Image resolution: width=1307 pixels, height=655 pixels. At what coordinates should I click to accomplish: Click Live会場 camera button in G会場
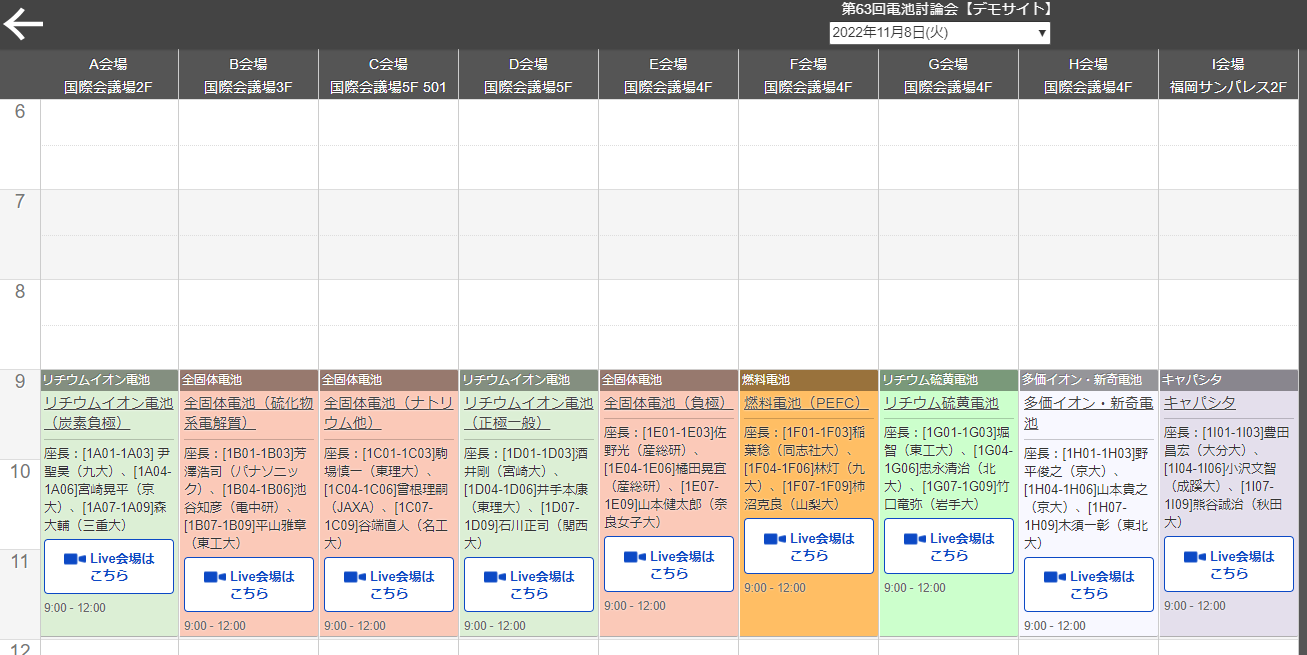click(x=949, y=546)
